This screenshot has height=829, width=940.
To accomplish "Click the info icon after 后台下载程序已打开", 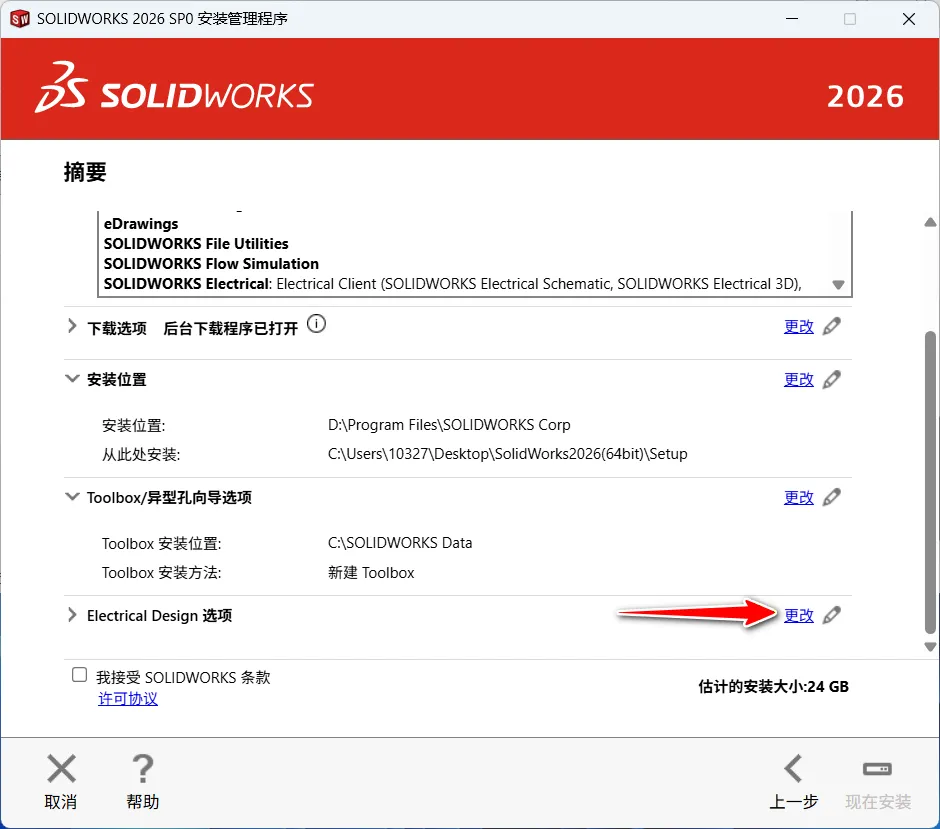I will point(317,324).
